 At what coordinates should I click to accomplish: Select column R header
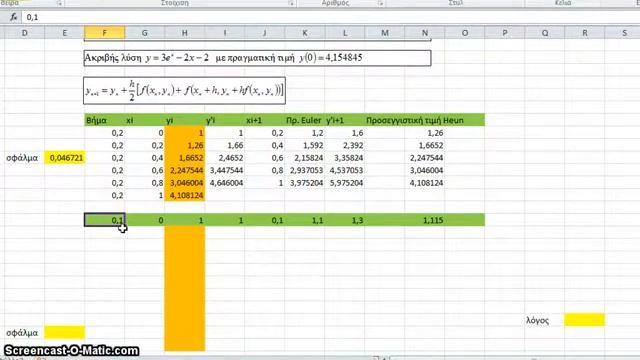click(x=584, y=33)
